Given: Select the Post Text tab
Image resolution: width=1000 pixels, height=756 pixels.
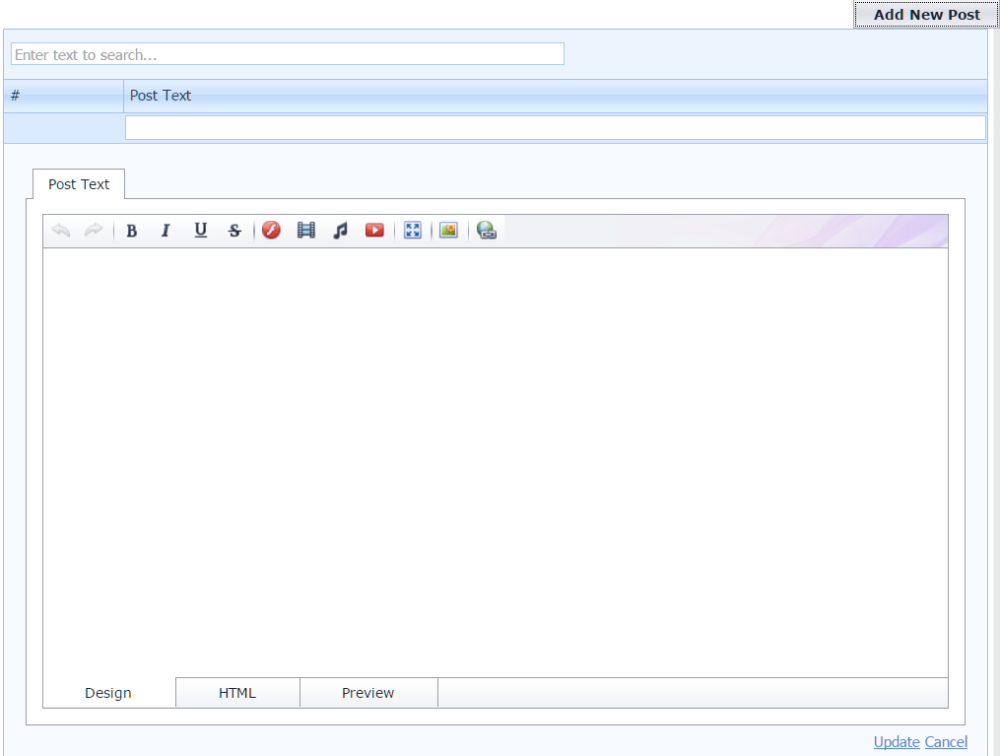Looking at the screenshot, I should click(78, 184).
